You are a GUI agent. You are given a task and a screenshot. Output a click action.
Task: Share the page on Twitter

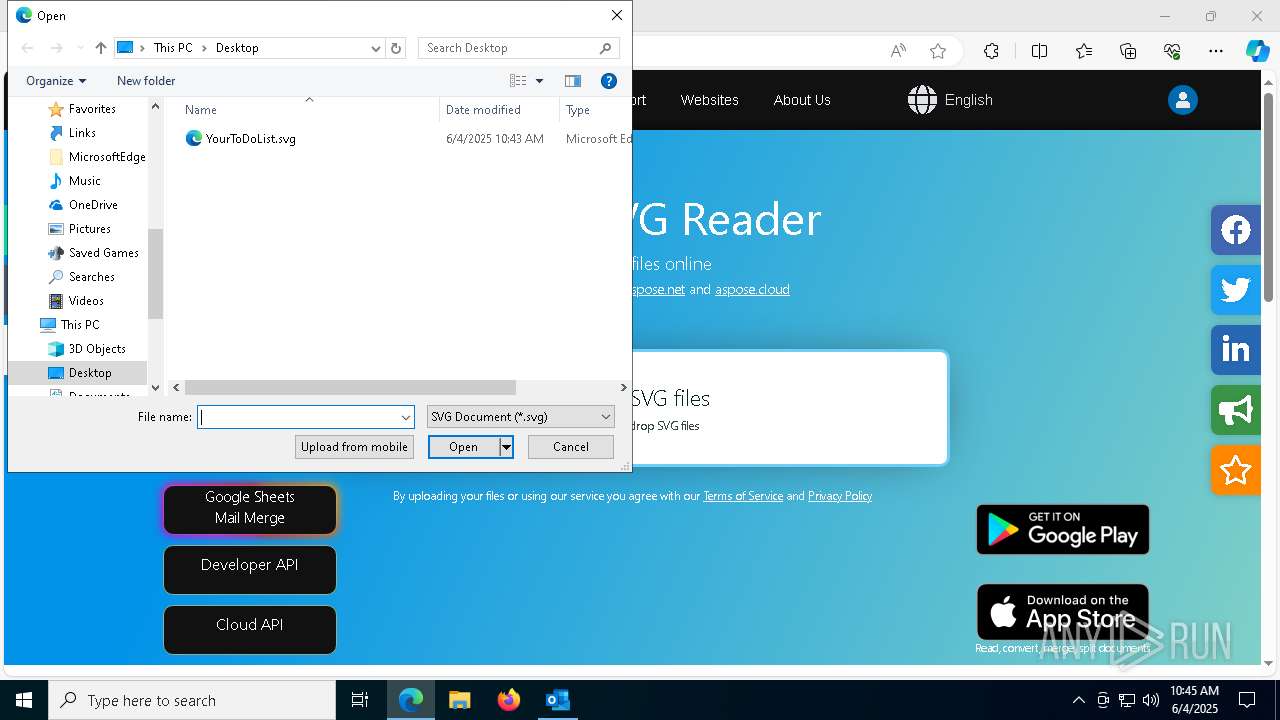[1236, 290]
